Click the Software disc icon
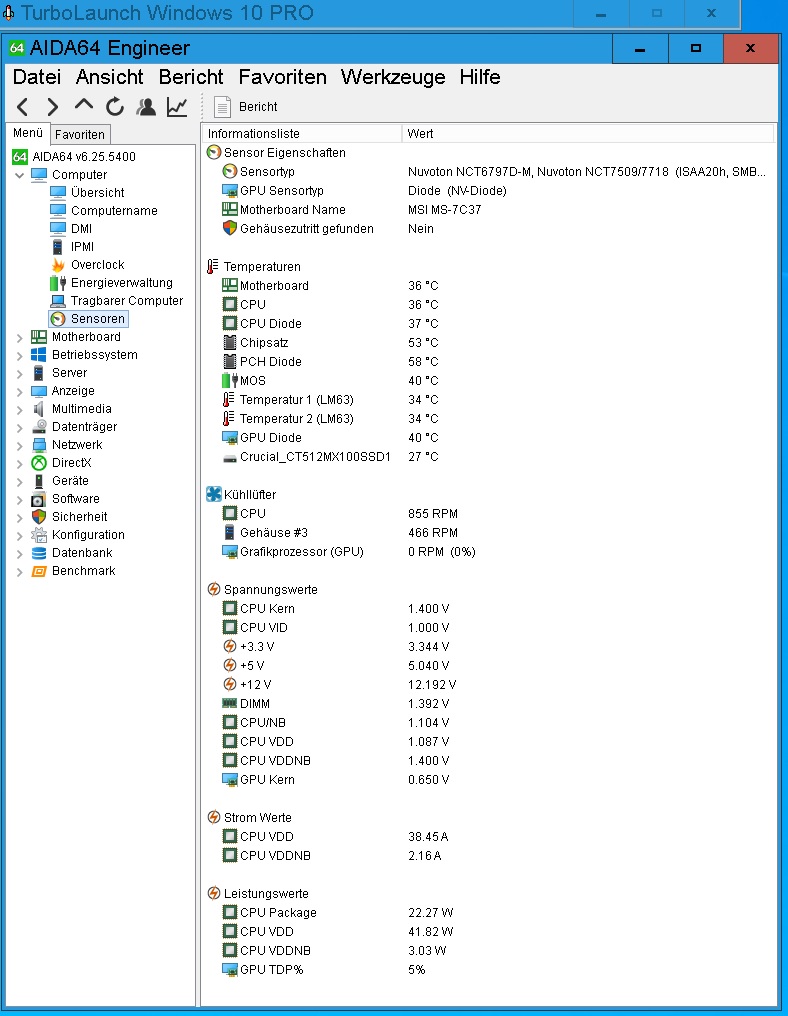 pyautogui.click(x=39, y=499)
